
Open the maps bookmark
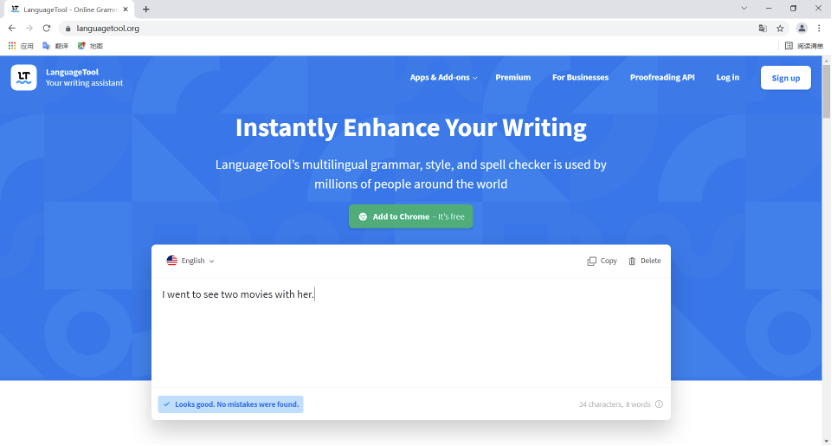coord(90,46)
